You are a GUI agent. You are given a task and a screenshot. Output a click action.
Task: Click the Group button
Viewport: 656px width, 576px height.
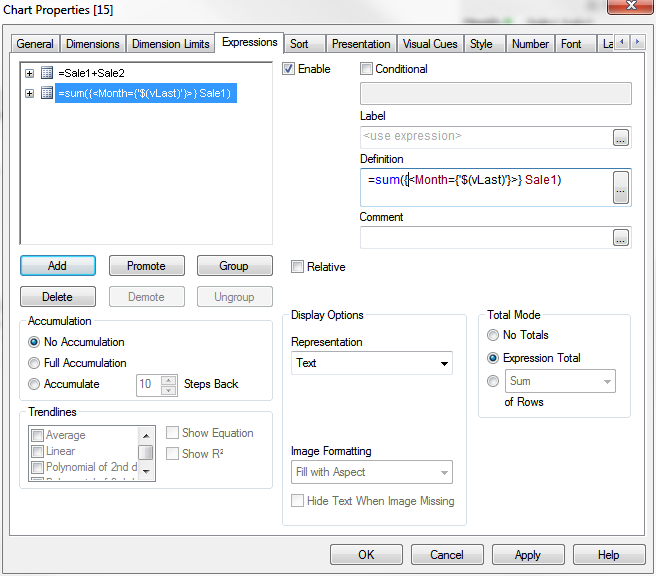[x=234, y=266]
